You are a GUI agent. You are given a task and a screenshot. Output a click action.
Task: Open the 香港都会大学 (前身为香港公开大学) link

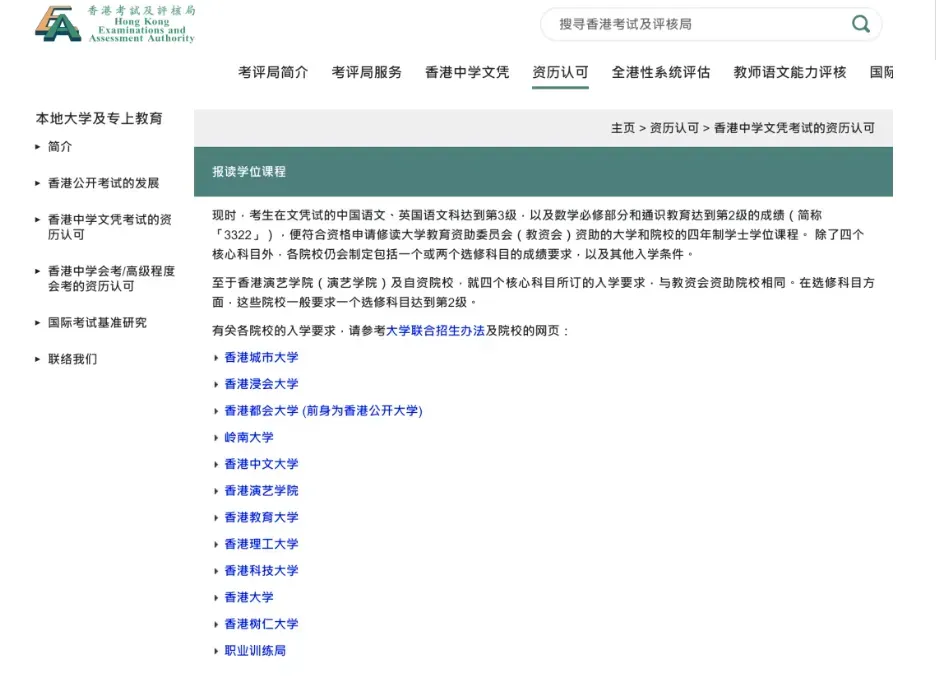coord(323,411)
